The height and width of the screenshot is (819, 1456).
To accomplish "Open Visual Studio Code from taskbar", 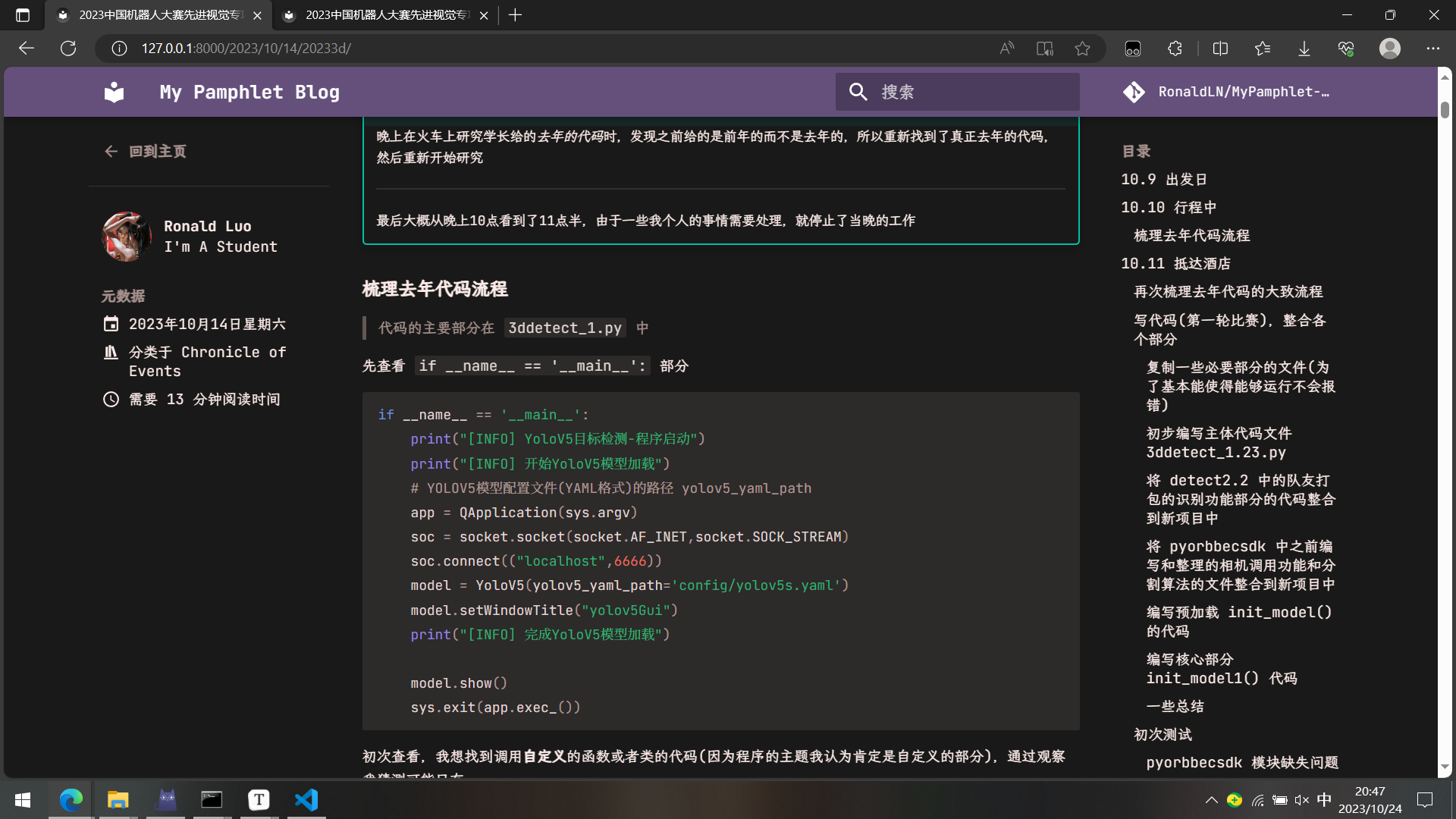I will click(306, 800).
